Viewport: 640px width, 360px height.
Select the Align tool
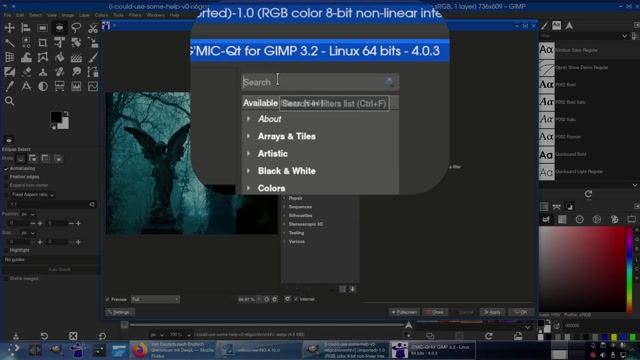26,28
